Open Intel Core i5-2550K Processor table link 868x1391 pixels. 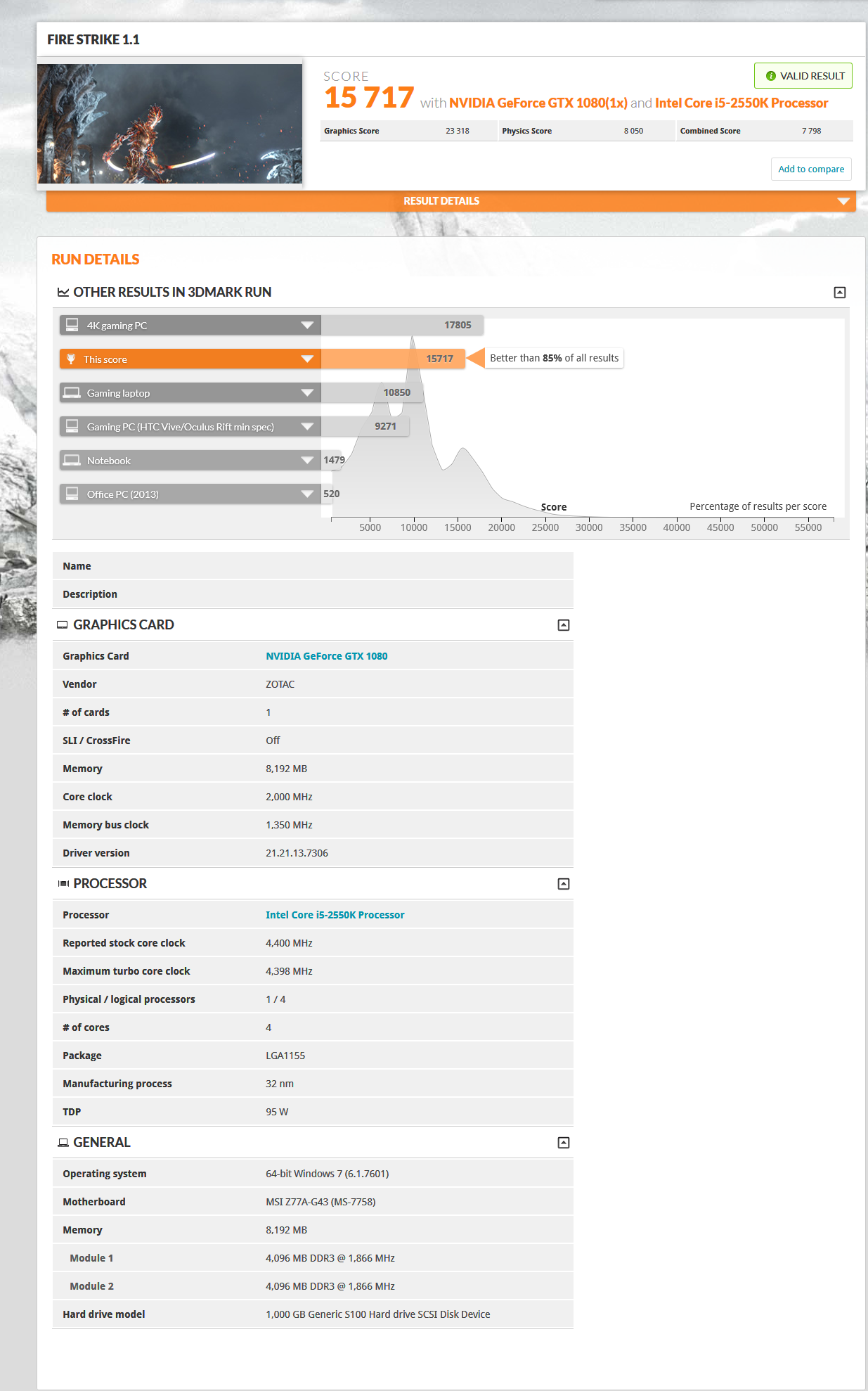coord(335,915)
